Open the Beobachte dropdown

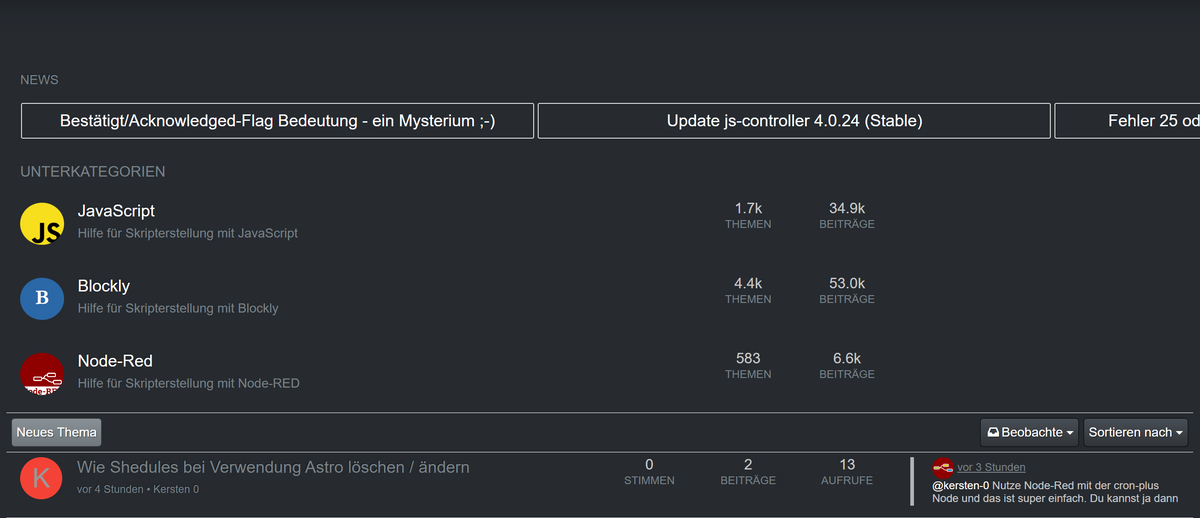click(x=1029, y=432)
